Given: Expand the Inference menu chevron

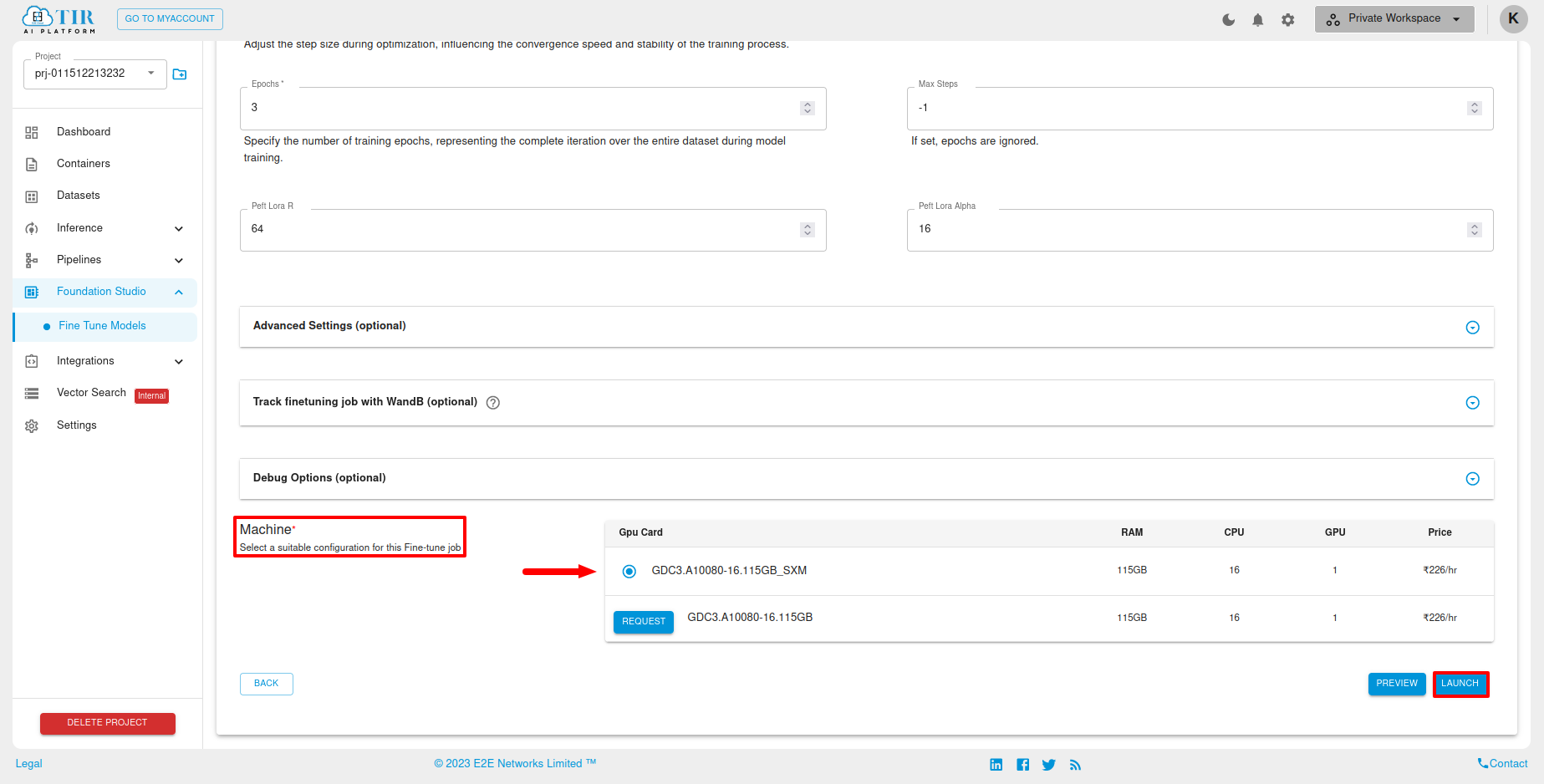Looking at the screenshot, I should 179,228.
